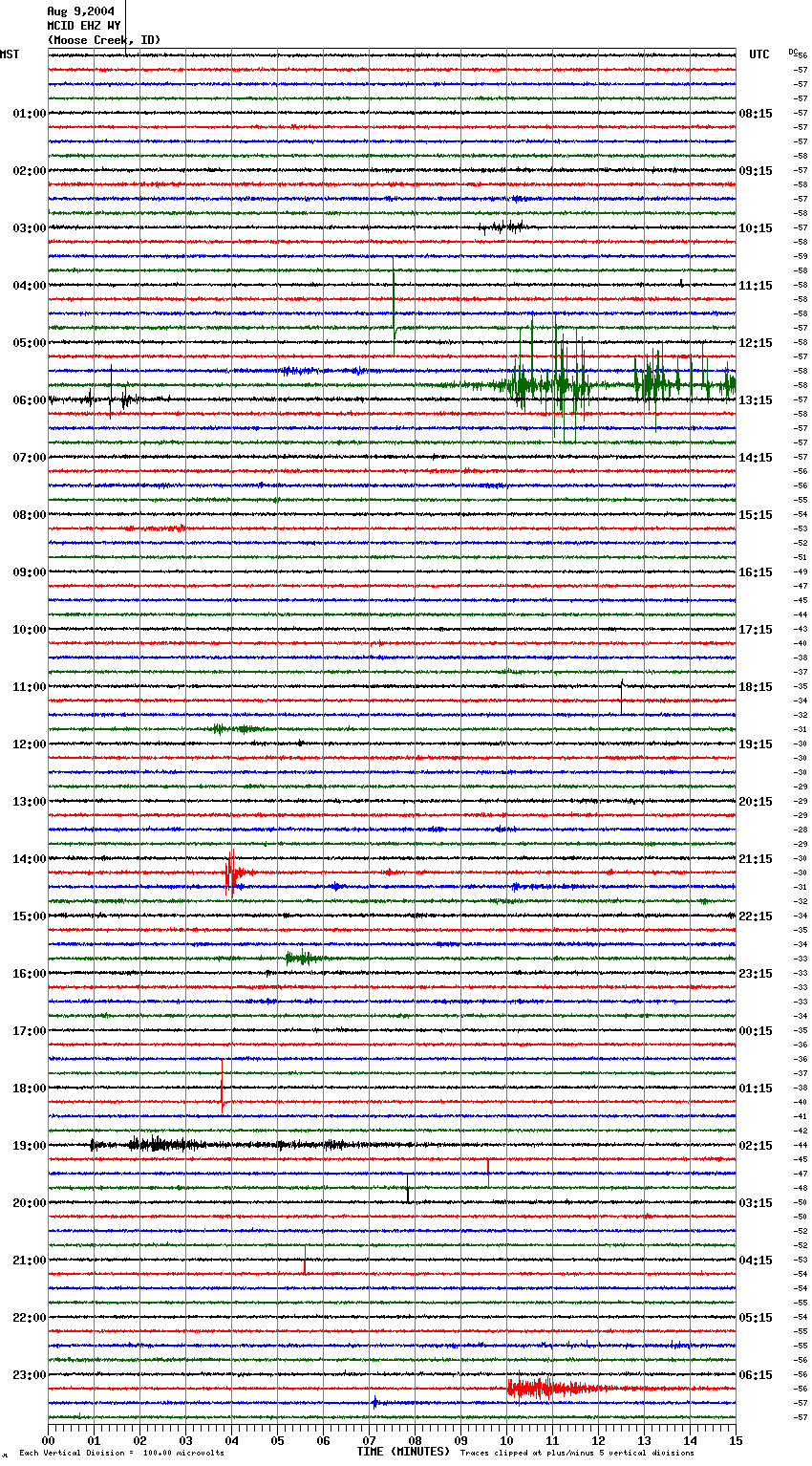Select the 23:00 MST row label

pyautogui.click(x=29, y=1375)
